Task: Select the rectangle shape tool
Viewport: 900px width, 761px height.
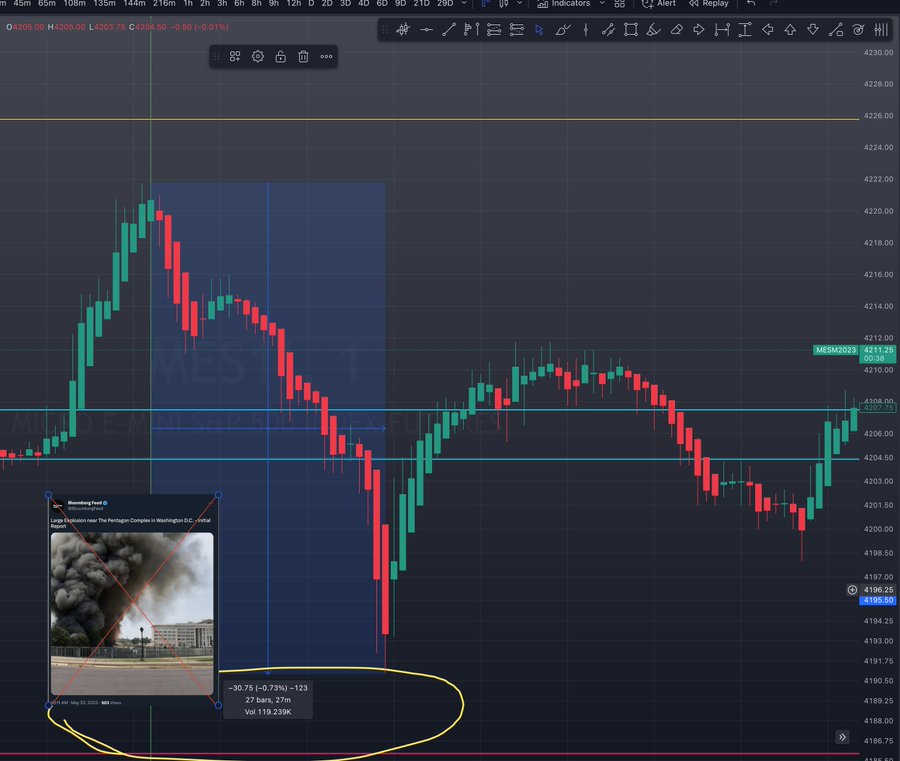Action: [631, 30]
